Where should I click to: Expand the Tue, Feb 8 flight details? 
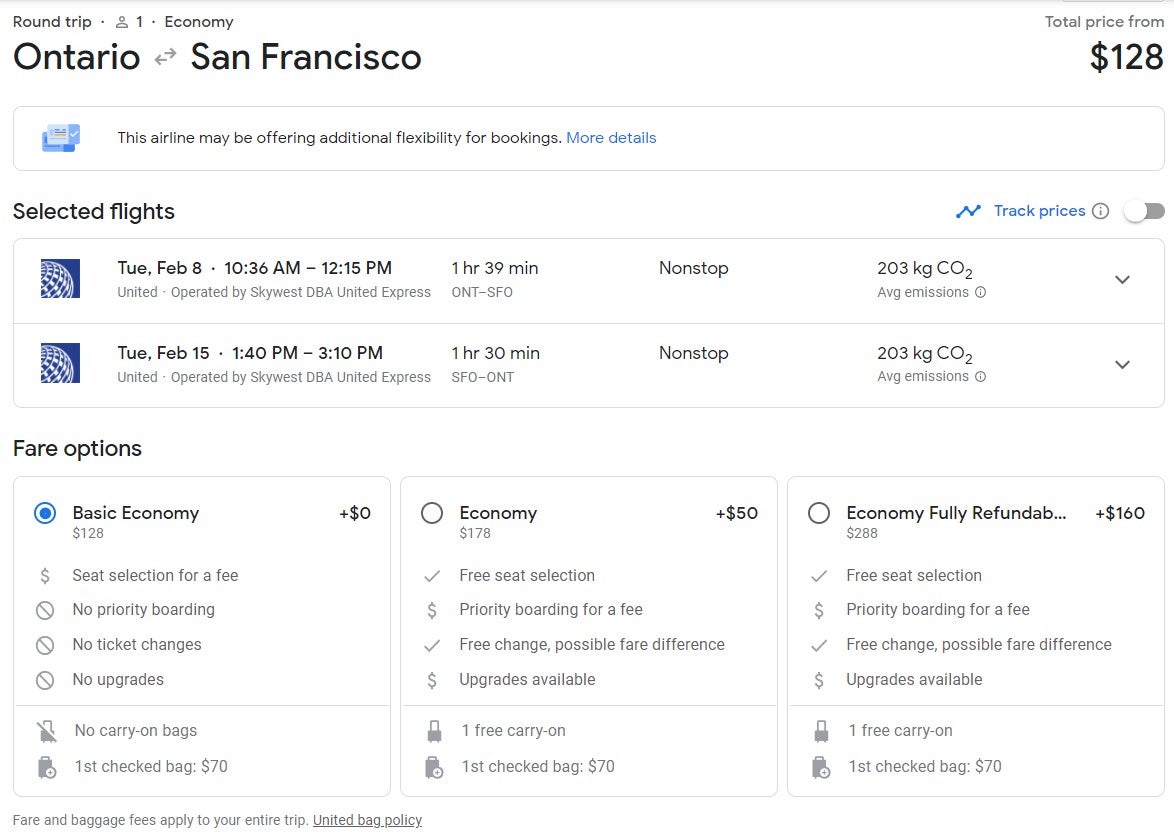[x=1122, y=280]
